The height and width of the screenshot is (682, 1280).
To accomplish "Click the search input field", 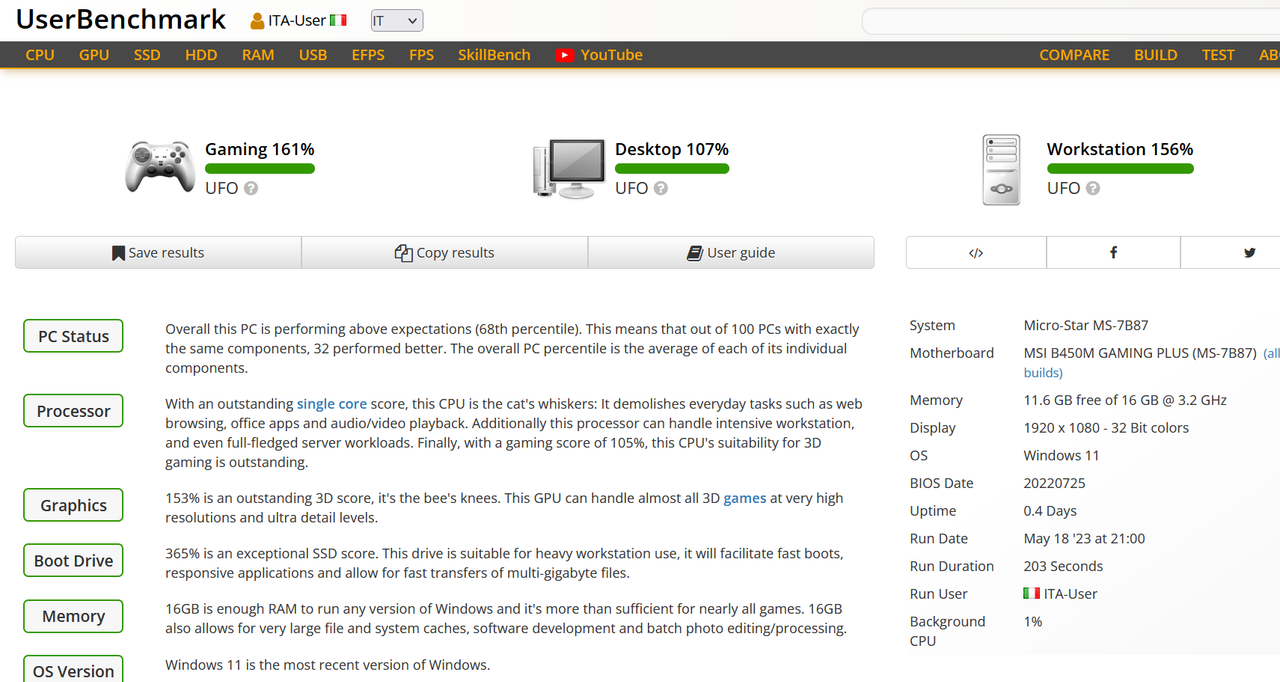I will [x=1070, y=21].
